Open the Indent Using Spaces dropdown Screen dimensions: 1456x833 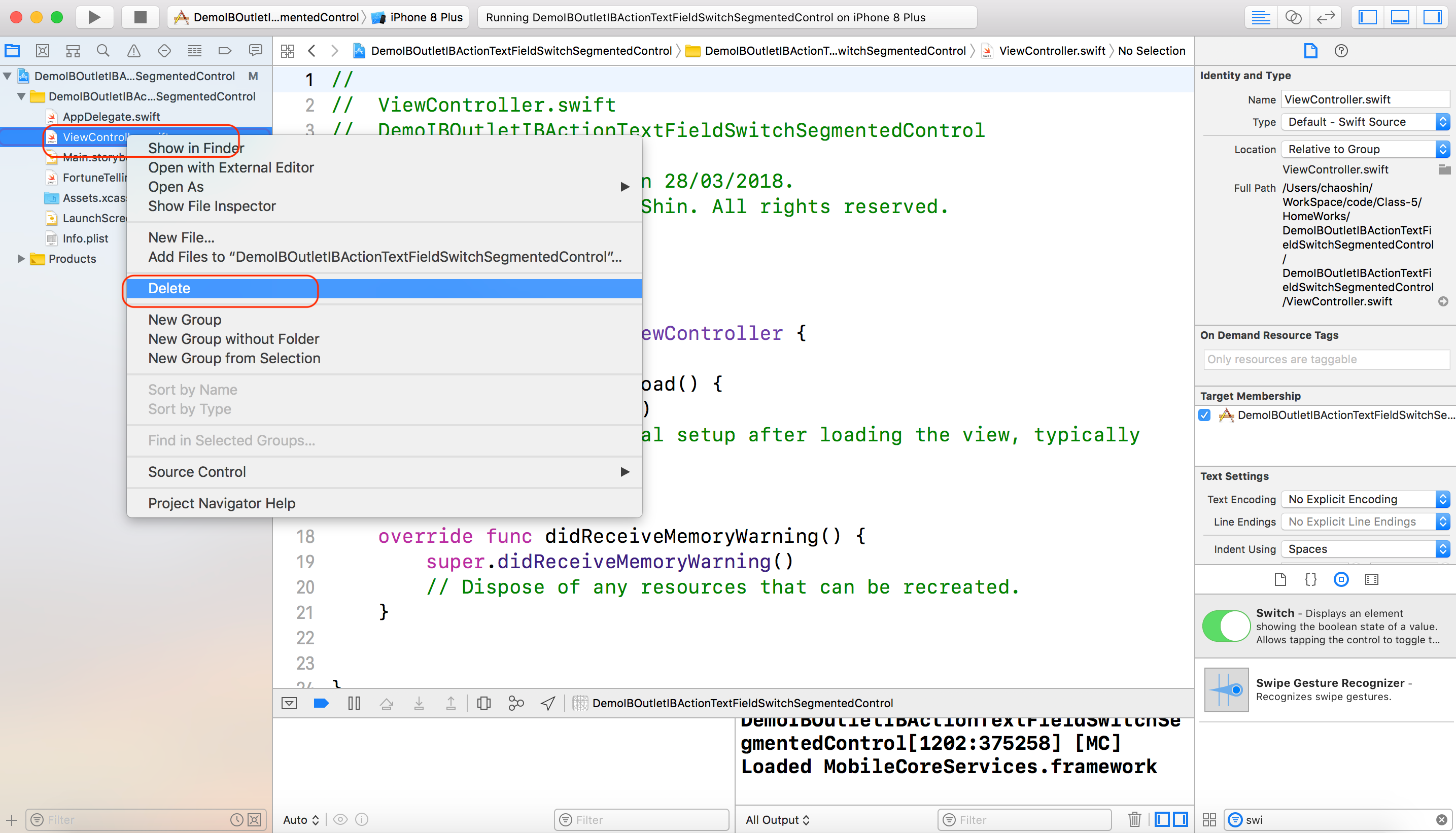click(1365, 549)
